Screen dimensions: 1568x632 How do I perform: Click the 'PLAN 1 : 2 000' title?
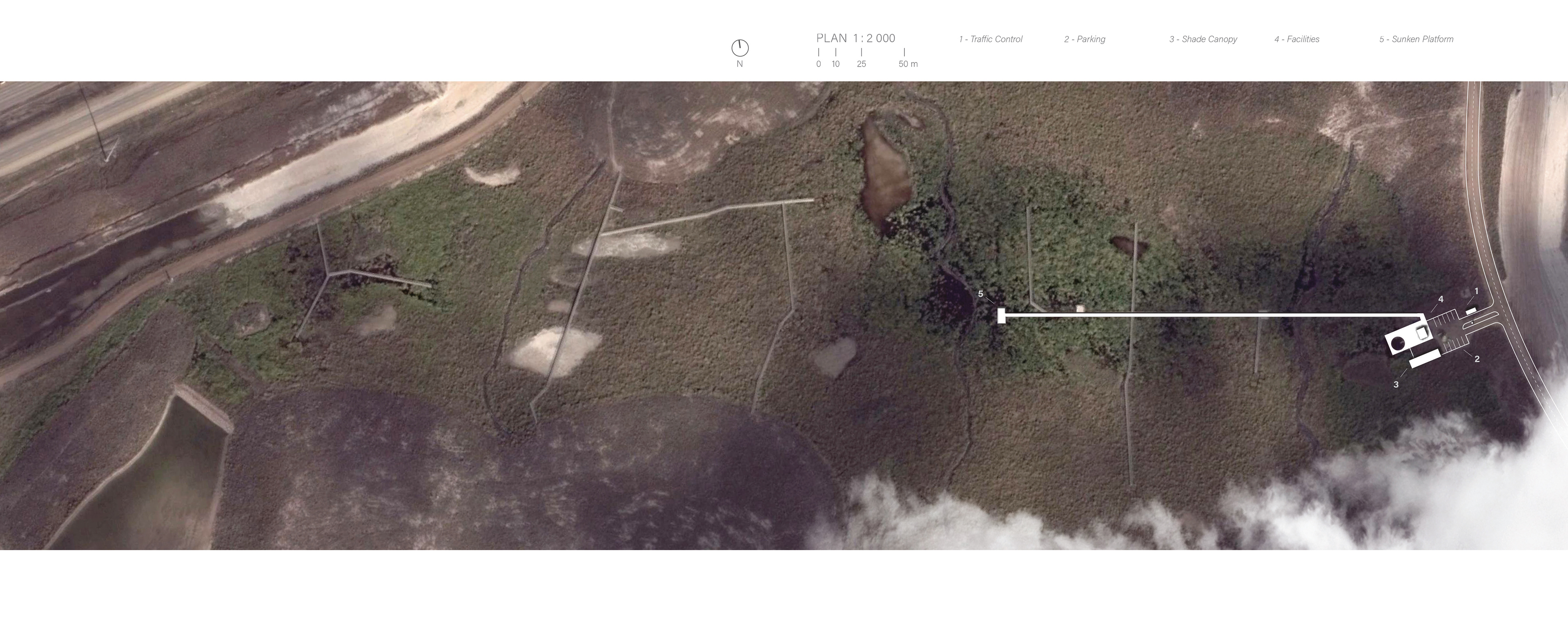pyautogui.click(x=855, y=38)
